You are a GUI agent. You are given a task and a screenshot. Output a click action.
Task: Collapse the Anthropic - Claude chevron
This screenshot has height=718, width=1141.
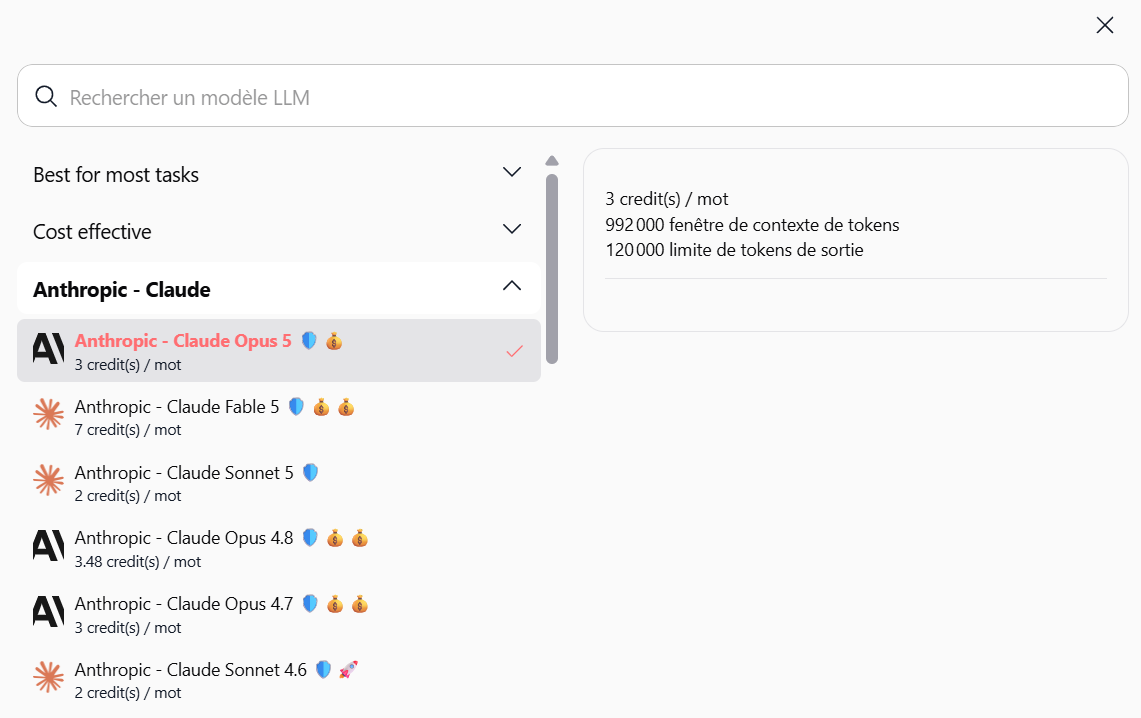pyautogui.click(x=512, y=285)
